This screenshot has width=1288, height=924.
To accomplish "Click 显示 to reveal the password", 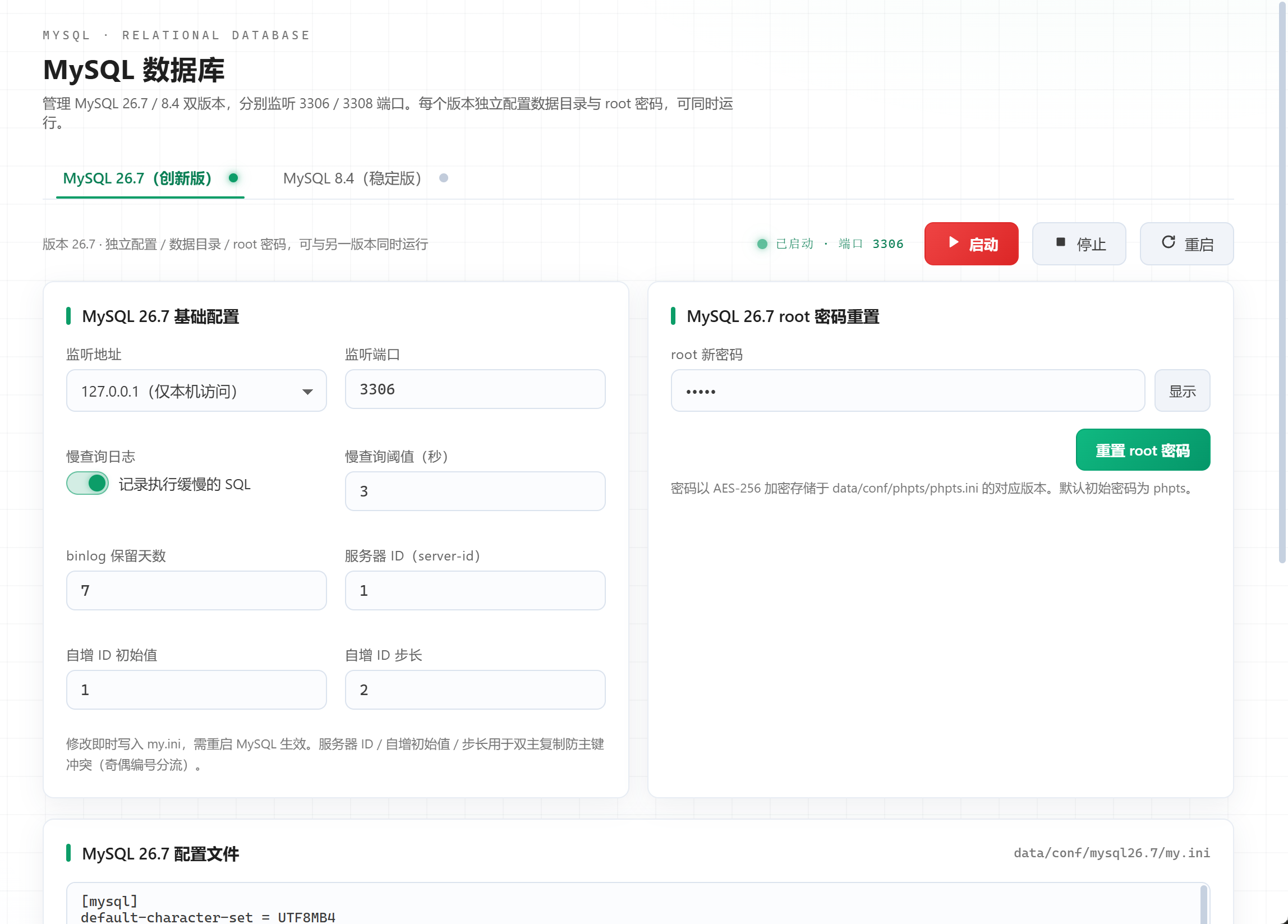I will [1183, 390].
